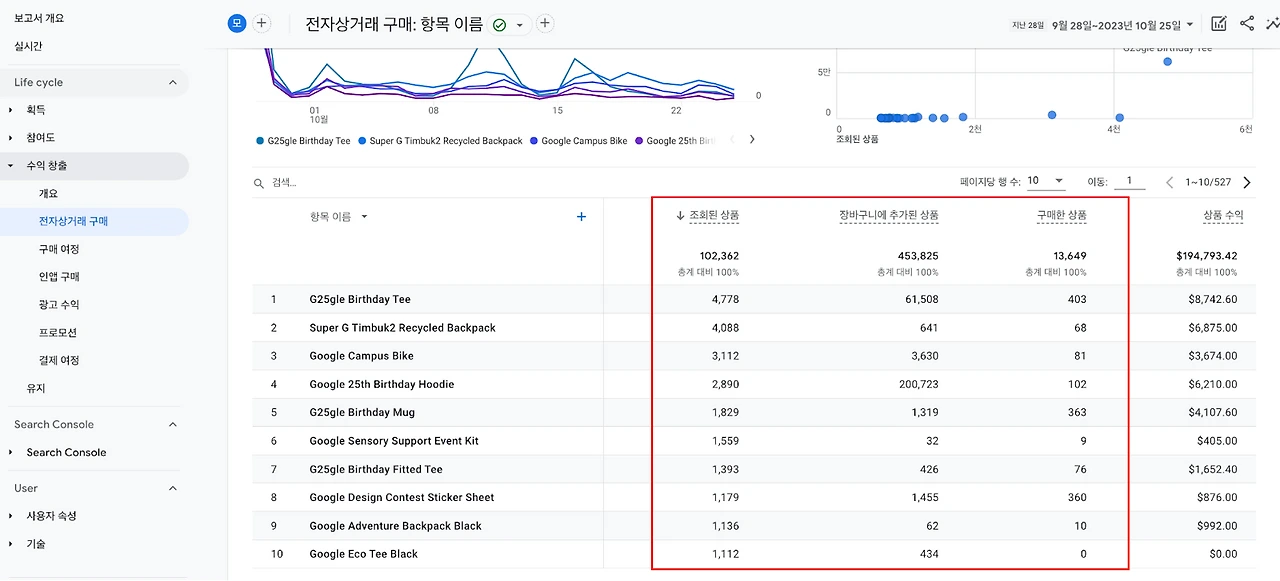The width and height of the screenshot is (1280, 581).
Task: Open the 인앱 구매 report
Action: [x=59, y=276]
